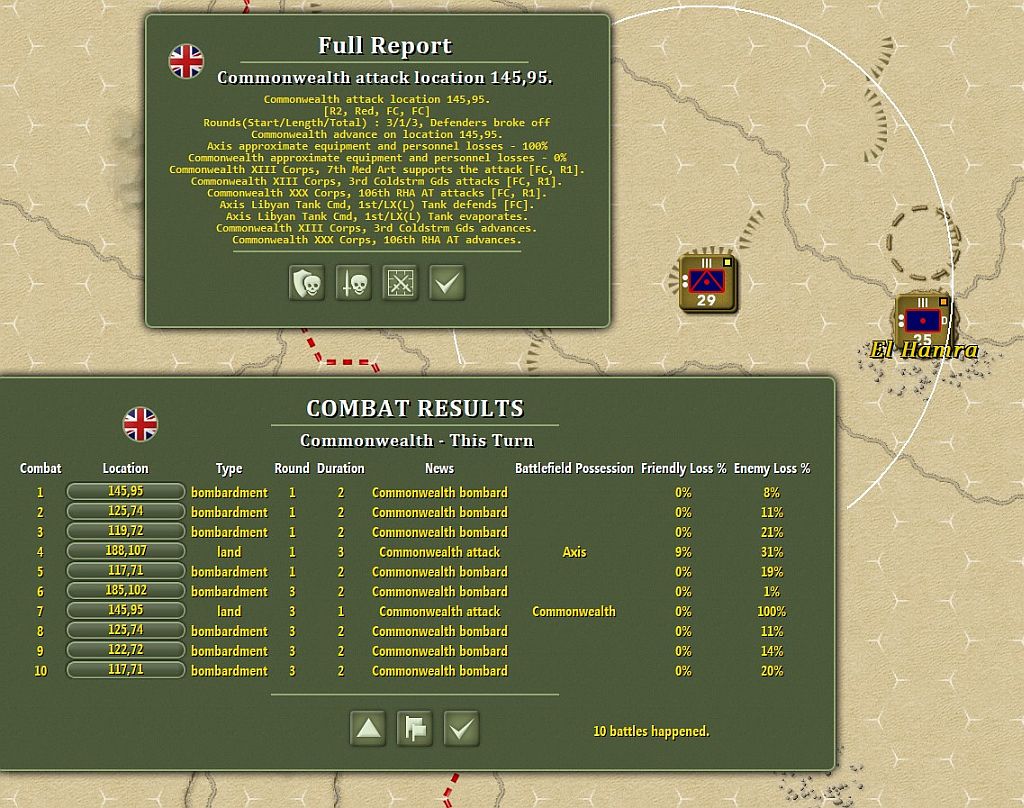Click the Round column header

point(292,468)
